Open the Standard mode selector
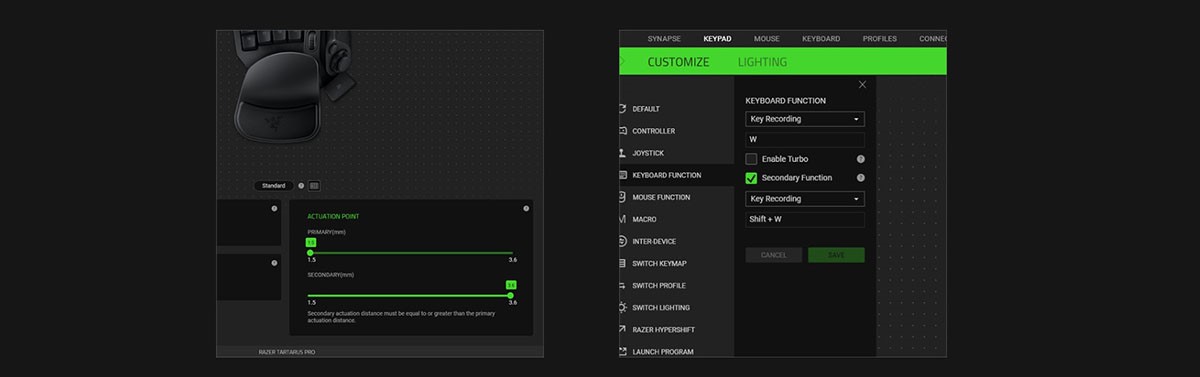The width and height of the screenshot is (1200, 377). click(x=274, y=185)
